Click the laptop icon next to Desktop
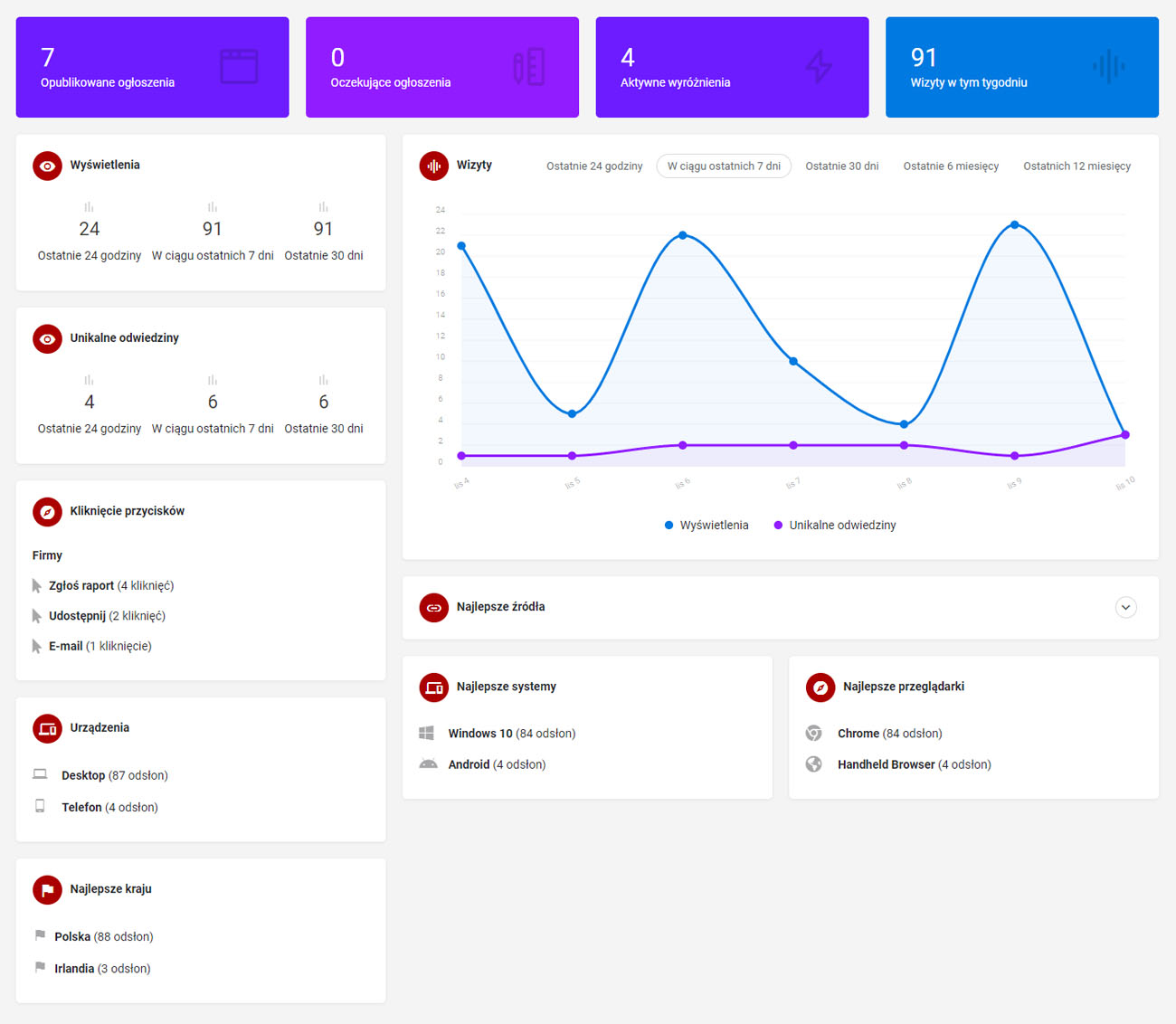Screen dimensions: 1176x1024 pyautogui.click(x=40, y=774)
